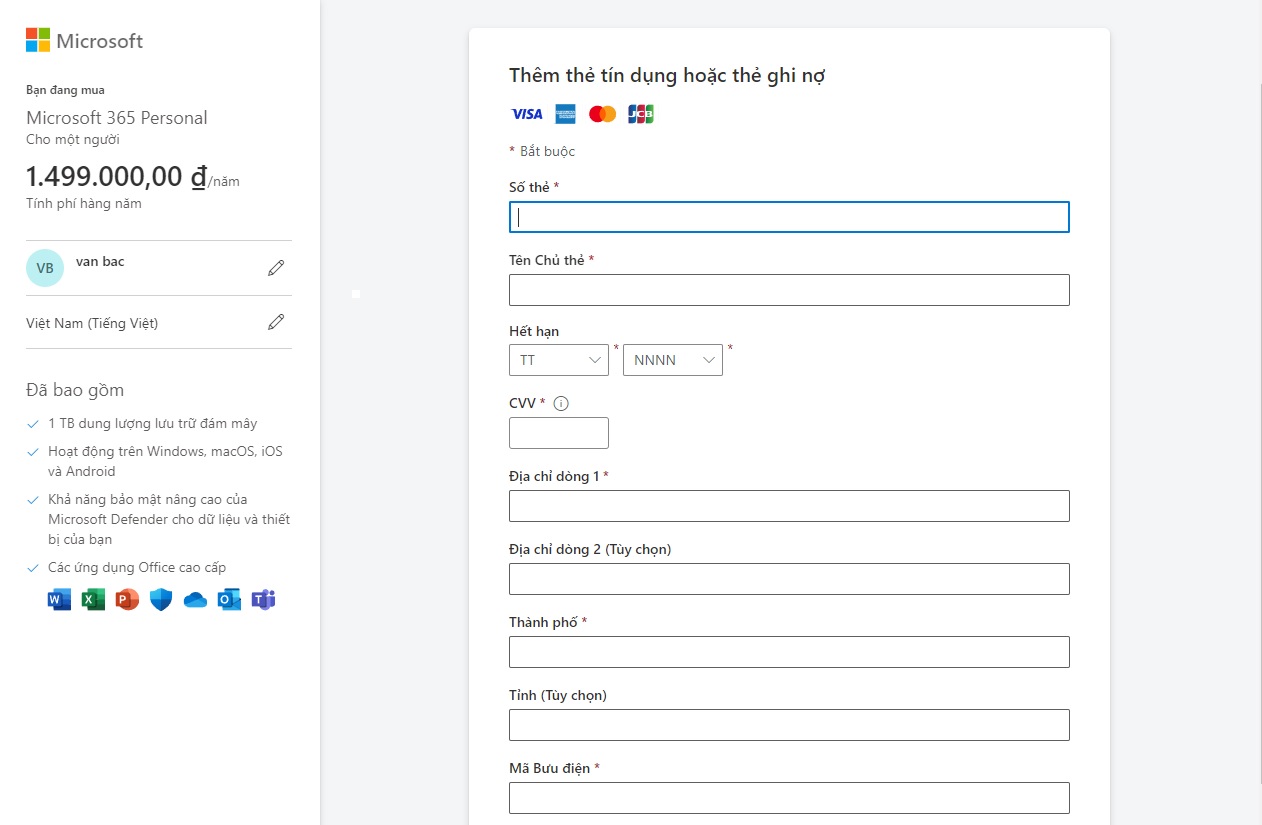1262x825 pixels.
Task: Click the American Express card logo
Action: pos(565,114)
